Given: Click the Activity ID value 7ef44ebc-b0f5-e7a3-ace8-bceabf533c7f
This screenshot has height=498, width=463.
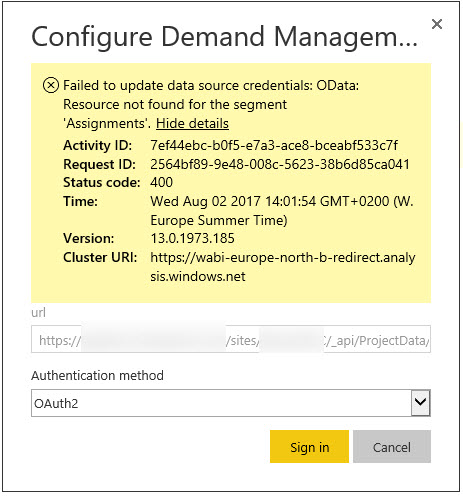Looking at the screenshot, I should click(274, 145).
